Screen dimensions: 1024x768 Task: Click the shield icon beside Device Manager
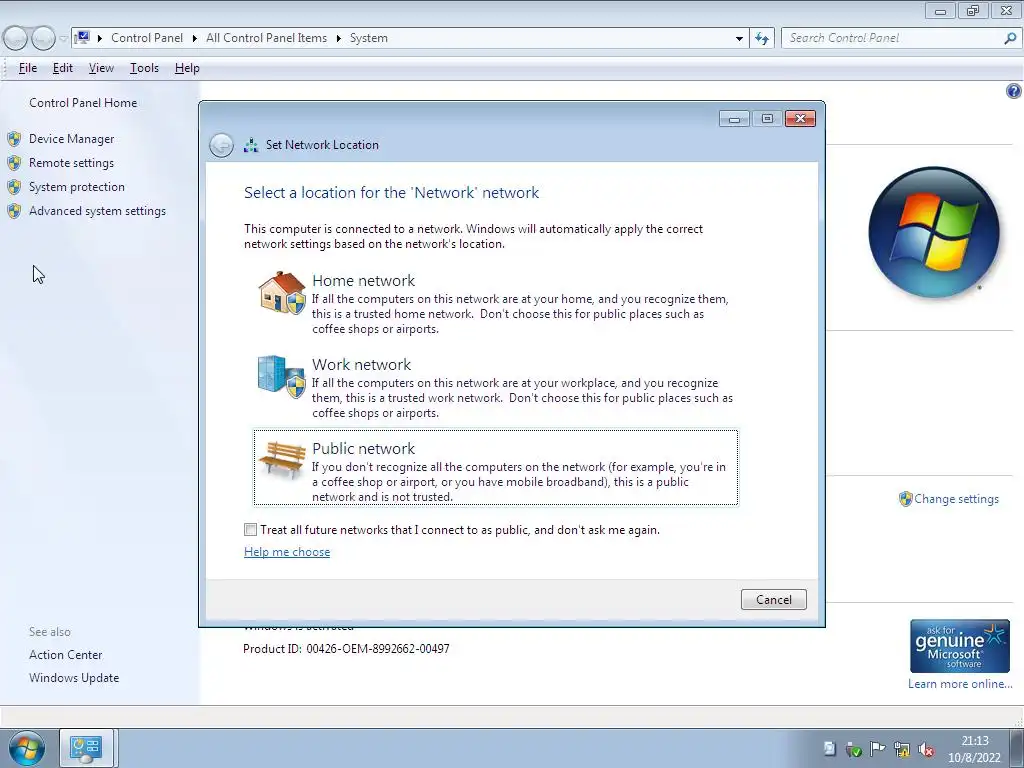click(14, 139)
